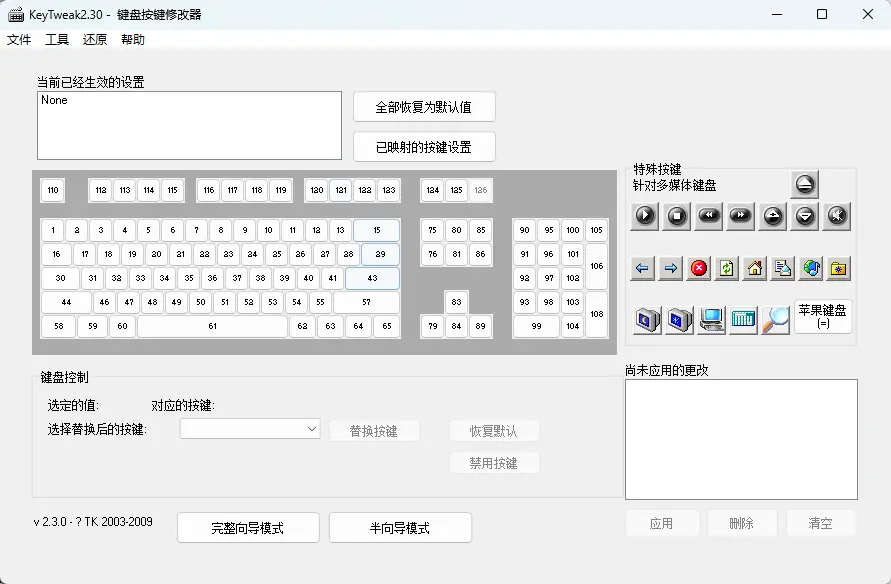Click inside the 尚未应用的更改 list box
This screenshot has width=891, height=584.
(x=742, y=440)
